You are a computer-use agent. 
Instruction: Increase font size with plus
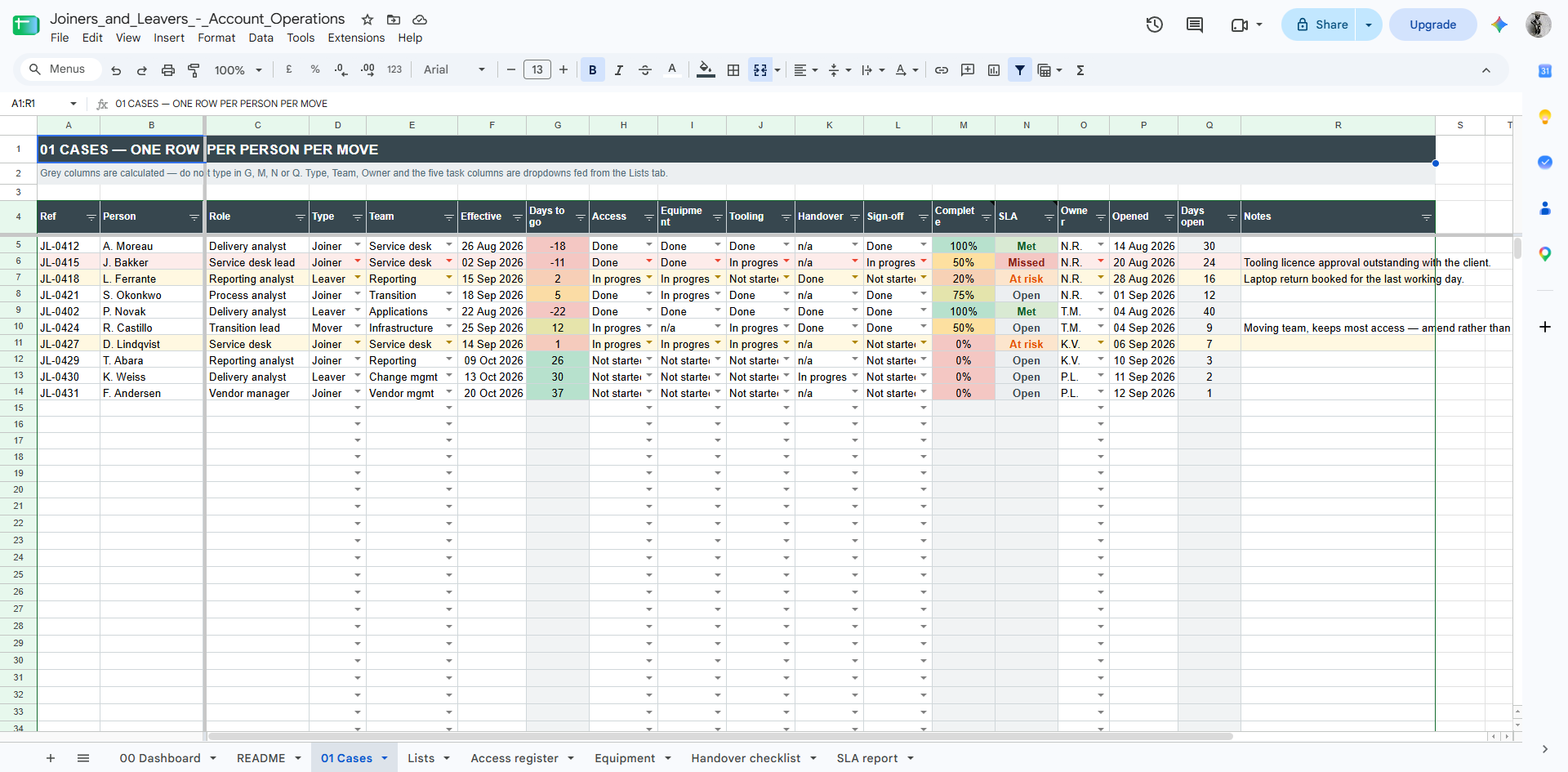pos(563,70)
